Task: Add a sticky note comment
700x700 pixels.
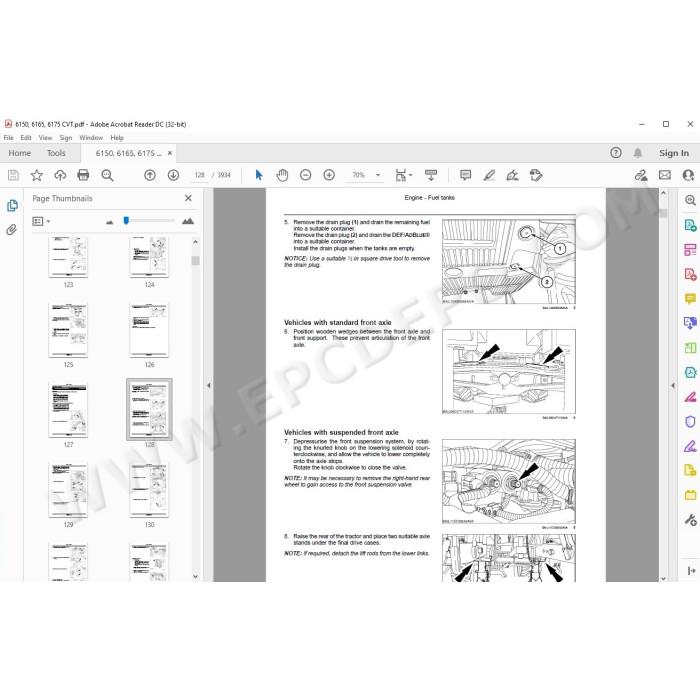Action: pos(465,175)
